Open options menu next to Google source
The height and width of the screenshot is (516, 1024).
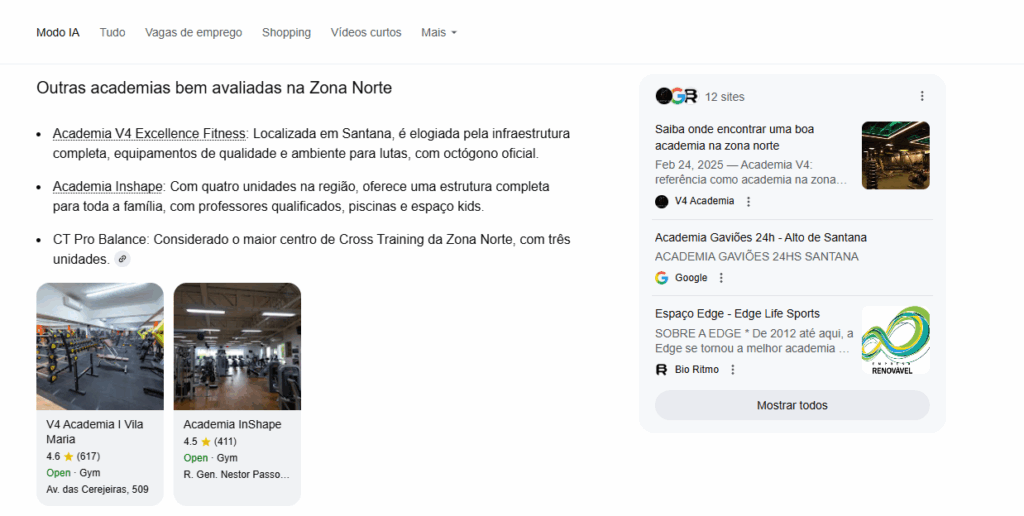click(x=721, y=278)
